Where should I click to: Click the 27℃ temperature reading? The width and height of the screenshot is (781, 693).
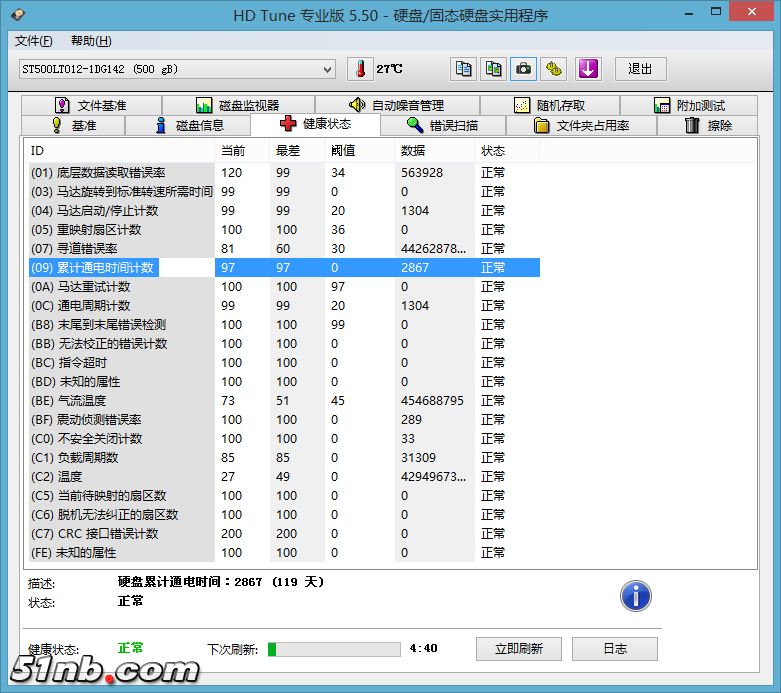click(389, 69)
